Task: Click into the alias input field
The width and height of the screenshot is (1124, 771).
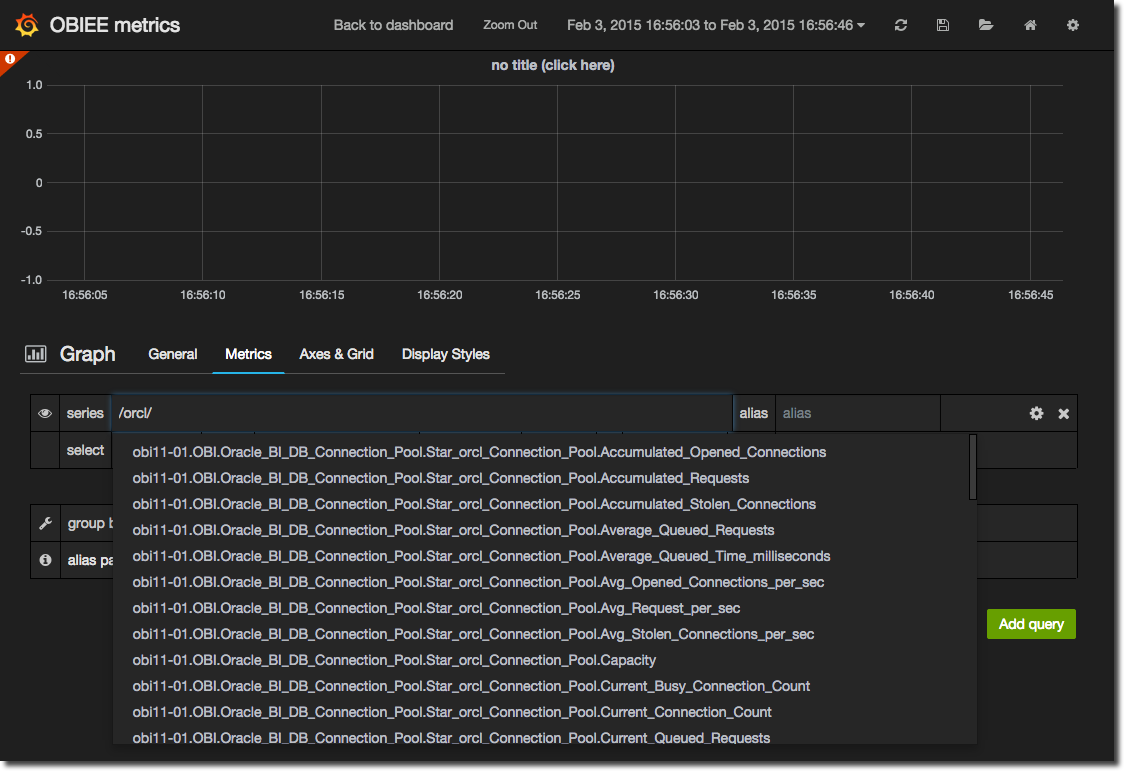Action: coord(857,413)
